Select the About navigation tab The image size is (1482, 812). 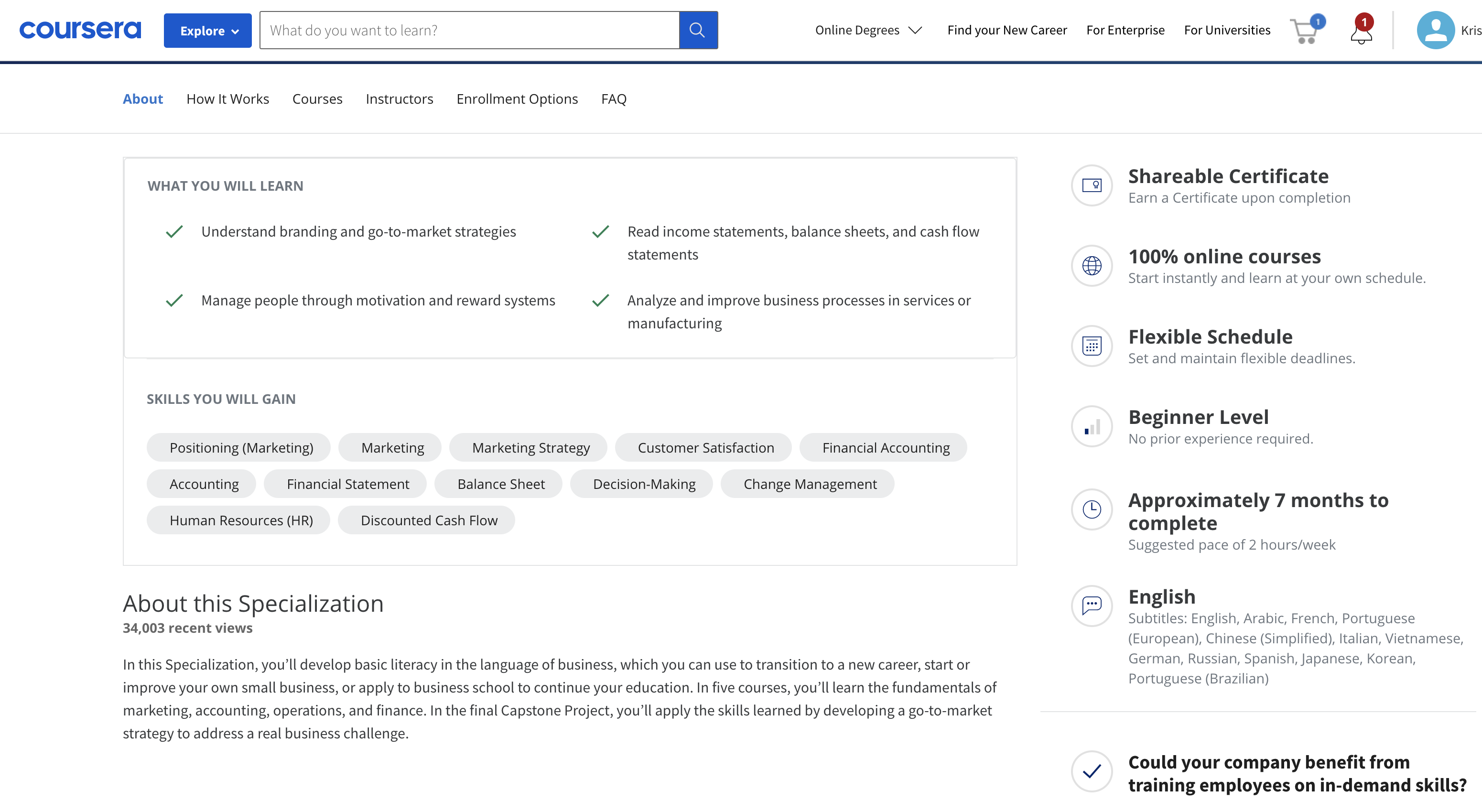coord(142,98)
